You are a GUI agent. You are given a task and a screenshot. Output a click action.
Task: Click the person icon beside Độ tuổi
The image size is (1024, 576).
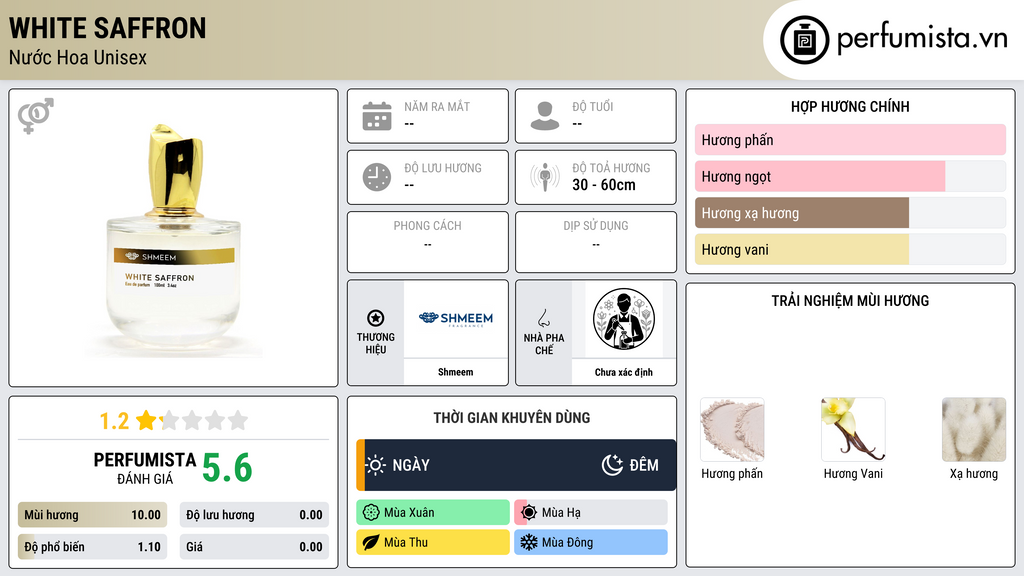coord(545,116)
